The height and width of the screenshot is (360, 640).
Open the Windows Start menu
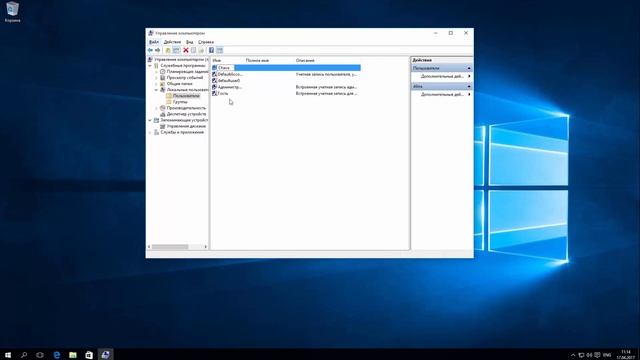[8, 355]
